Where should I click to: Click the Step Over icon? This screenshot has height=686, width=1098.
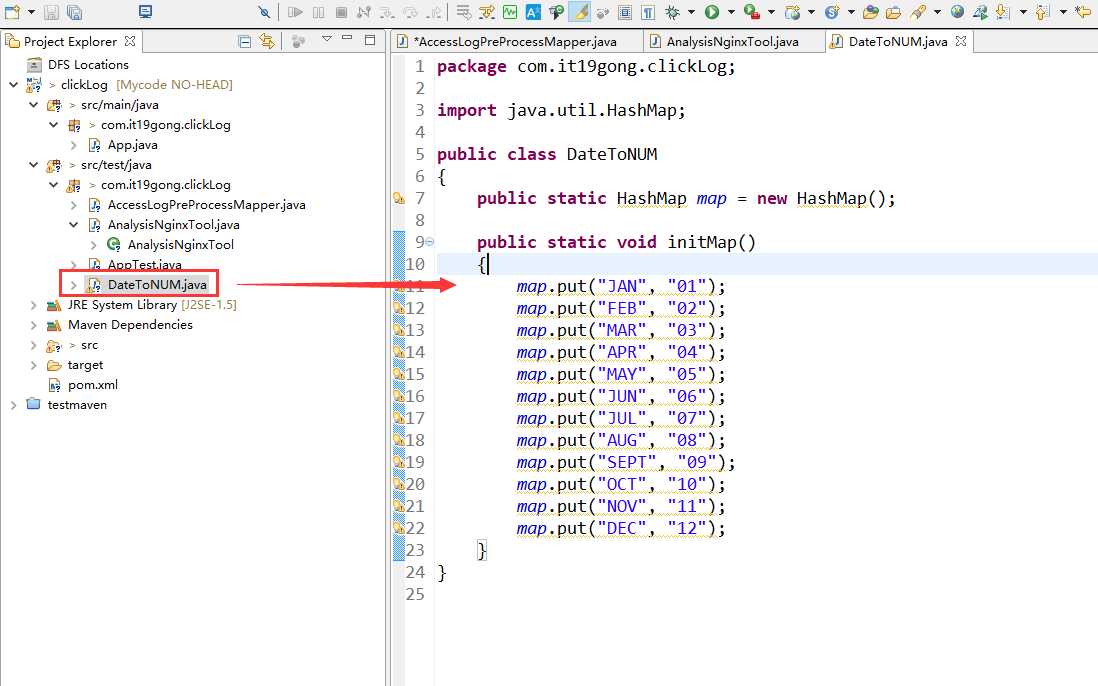[x=410, y=12]
